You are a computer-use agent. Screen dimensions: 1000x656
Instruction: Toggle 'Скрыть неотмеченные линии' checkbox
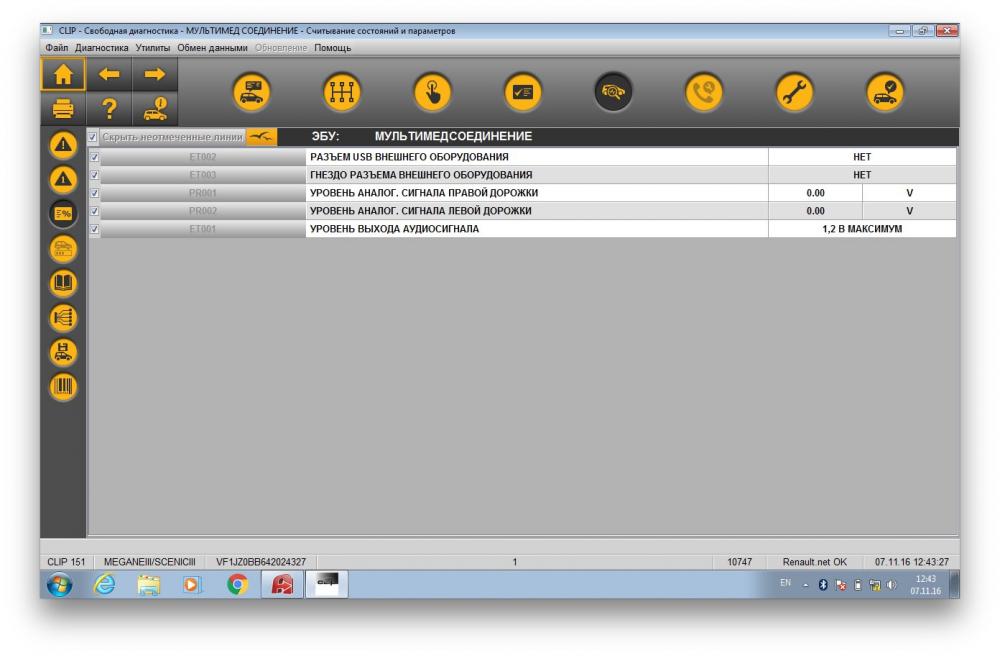click(92, 137)
